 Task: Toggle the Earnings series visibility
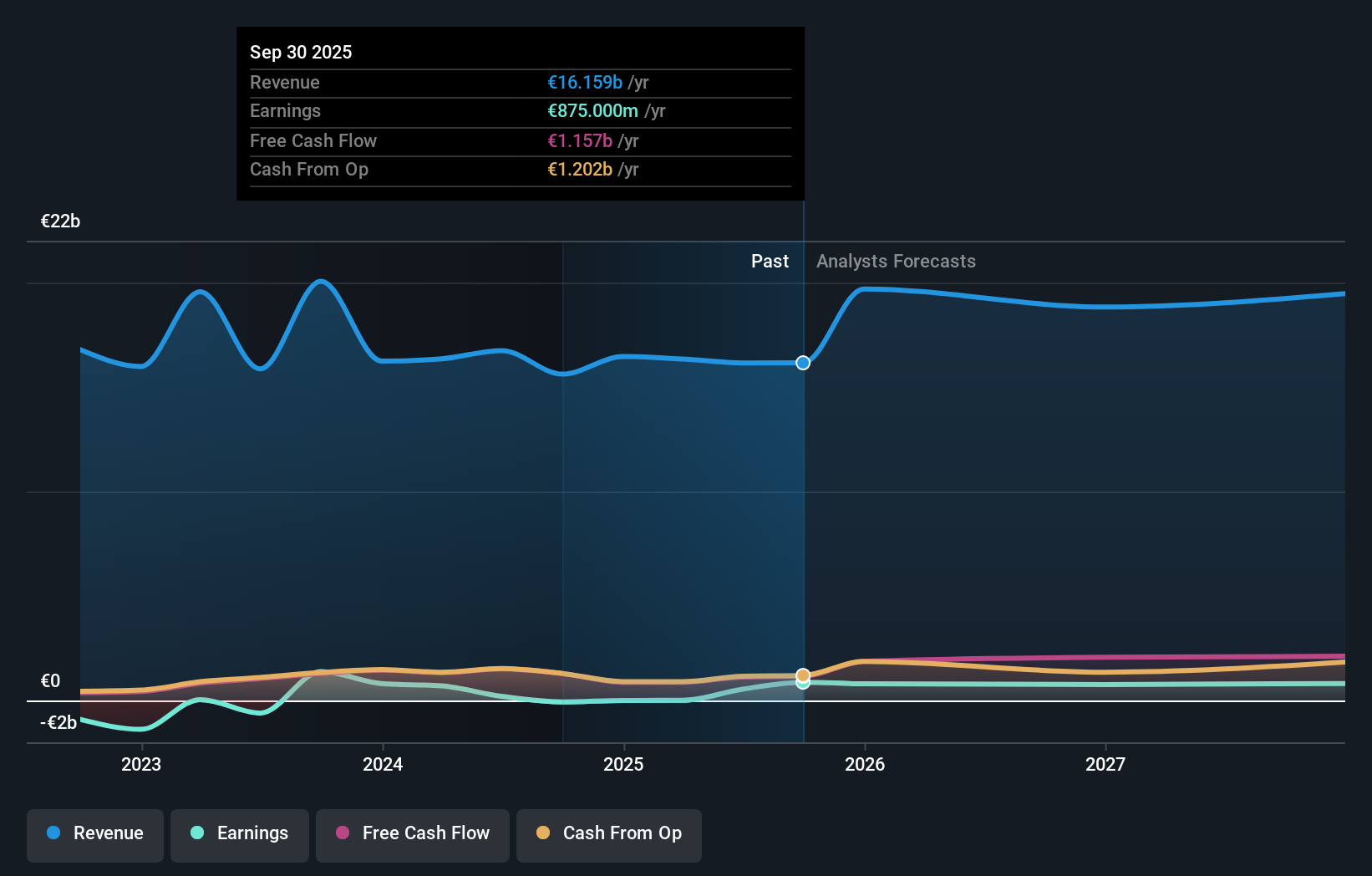pyautogui.click(x=240, y=833)
